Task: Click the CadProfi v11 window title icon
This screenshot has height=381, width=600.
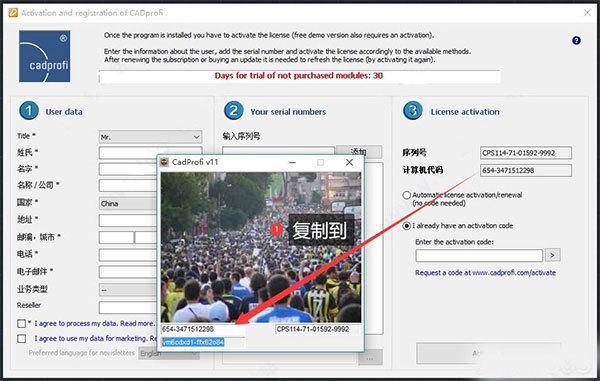Action: pyautogui.click(x=164, y=162)
